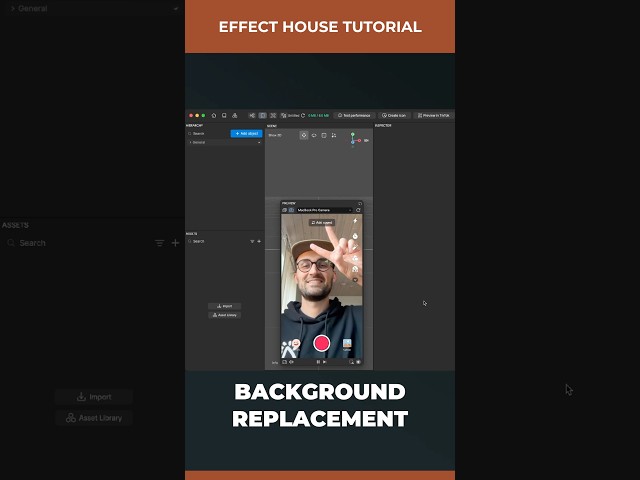Select the highlighted panel layout icon in toolbar
Viewport: 640px width, 480px height.
[x=262, y=116]
